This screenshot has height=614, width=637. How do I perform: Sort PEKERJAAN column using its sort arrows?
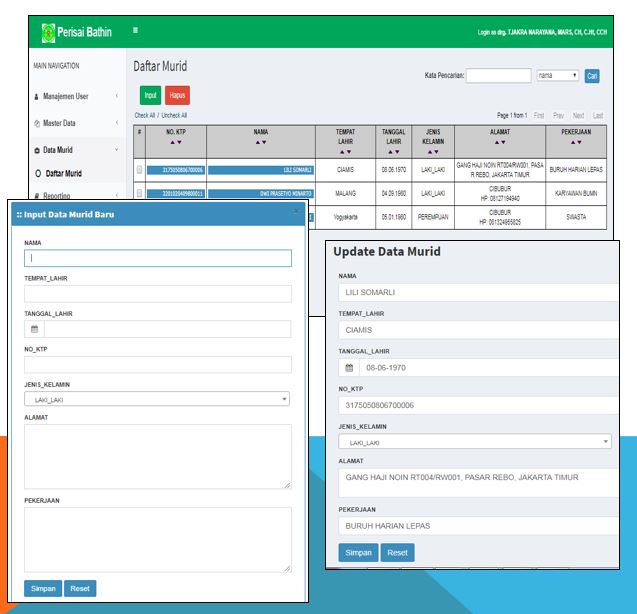575,142
